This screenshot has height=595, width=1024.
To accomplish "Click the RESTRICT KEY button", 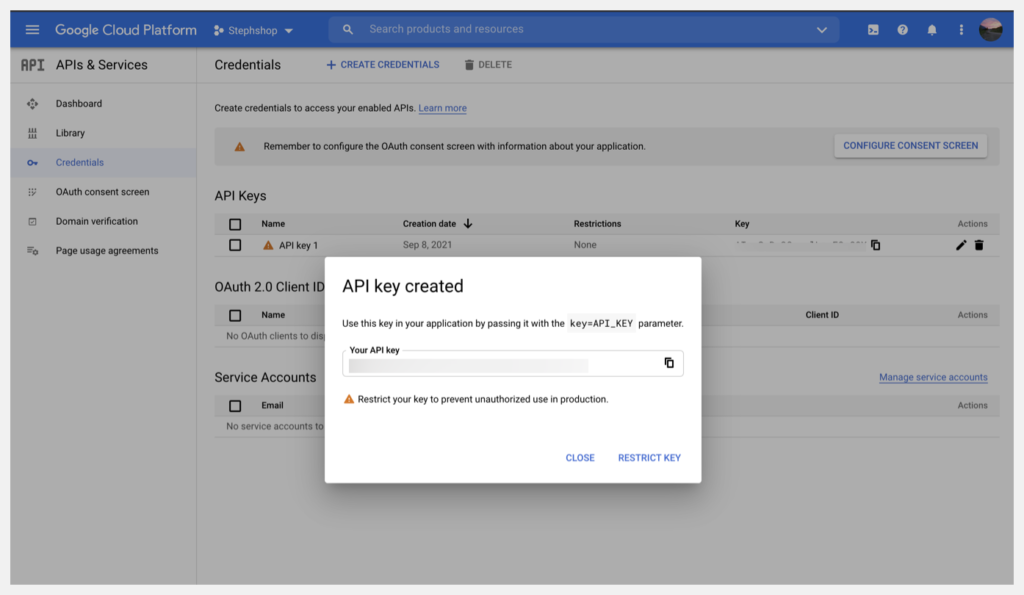I will click(x=649, y=457).
